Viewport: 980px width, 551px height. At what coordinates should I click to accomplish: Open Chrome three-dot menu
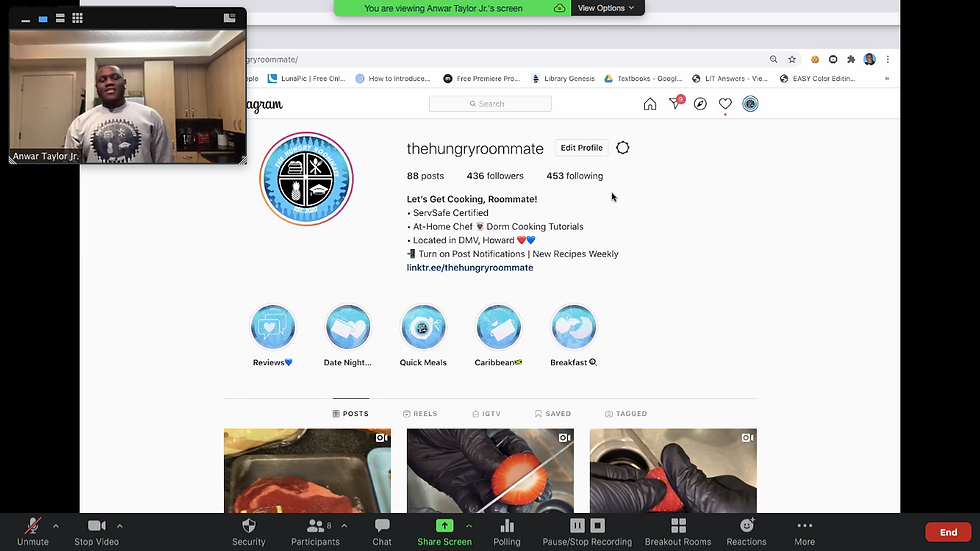click(888, 59)
